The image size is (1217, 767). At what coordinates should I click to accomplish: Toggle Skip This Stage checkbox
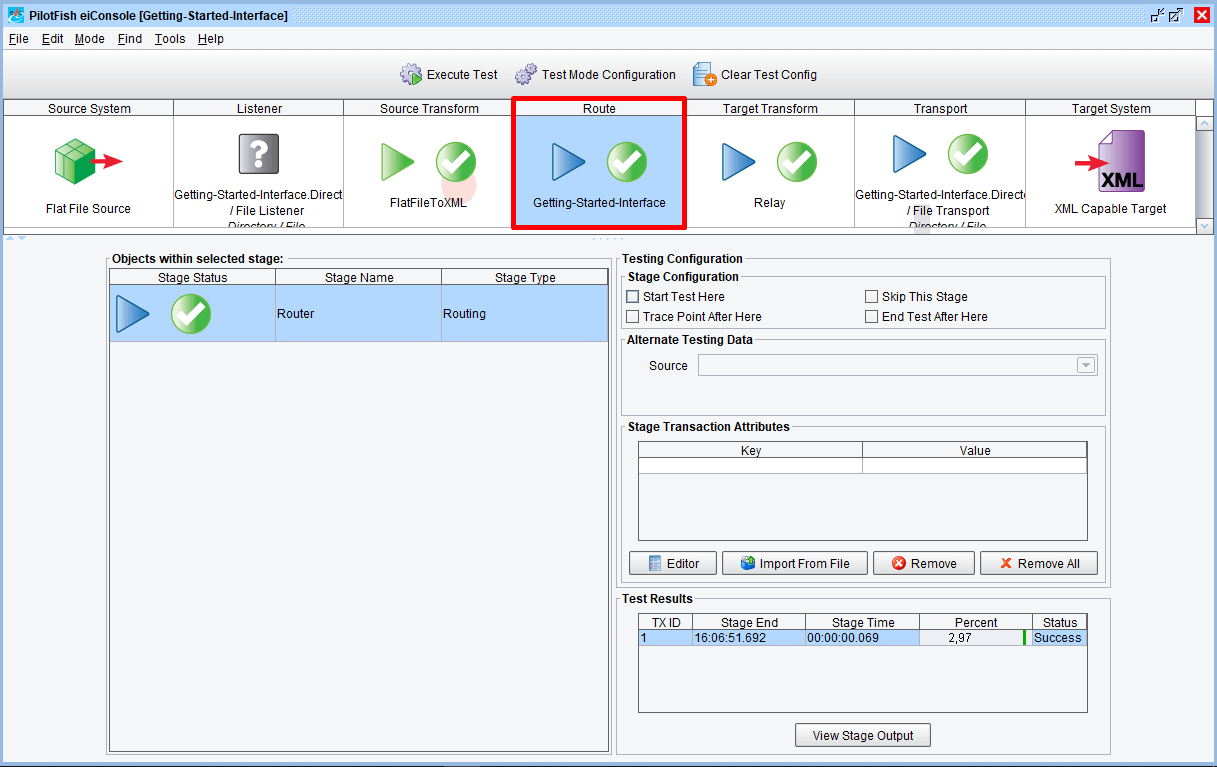click(871, 297)
